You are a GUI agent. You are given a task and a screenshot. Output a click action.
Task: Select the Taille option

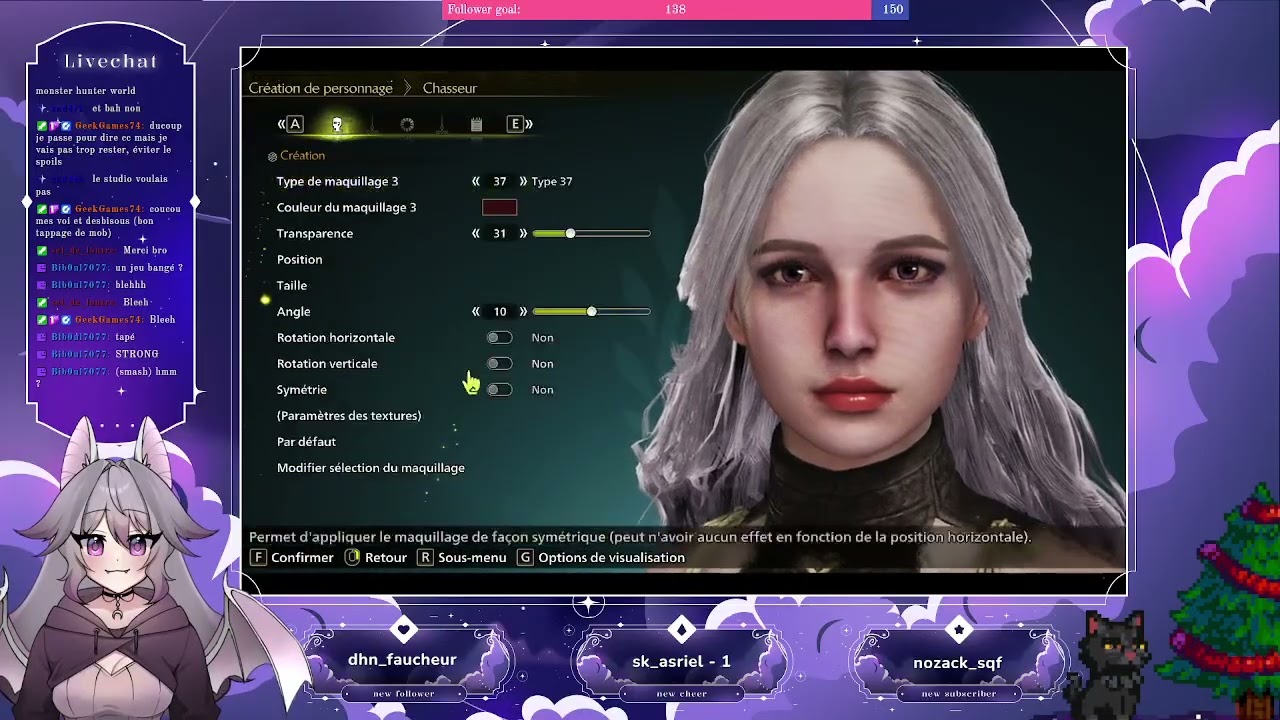pos(291,285)
